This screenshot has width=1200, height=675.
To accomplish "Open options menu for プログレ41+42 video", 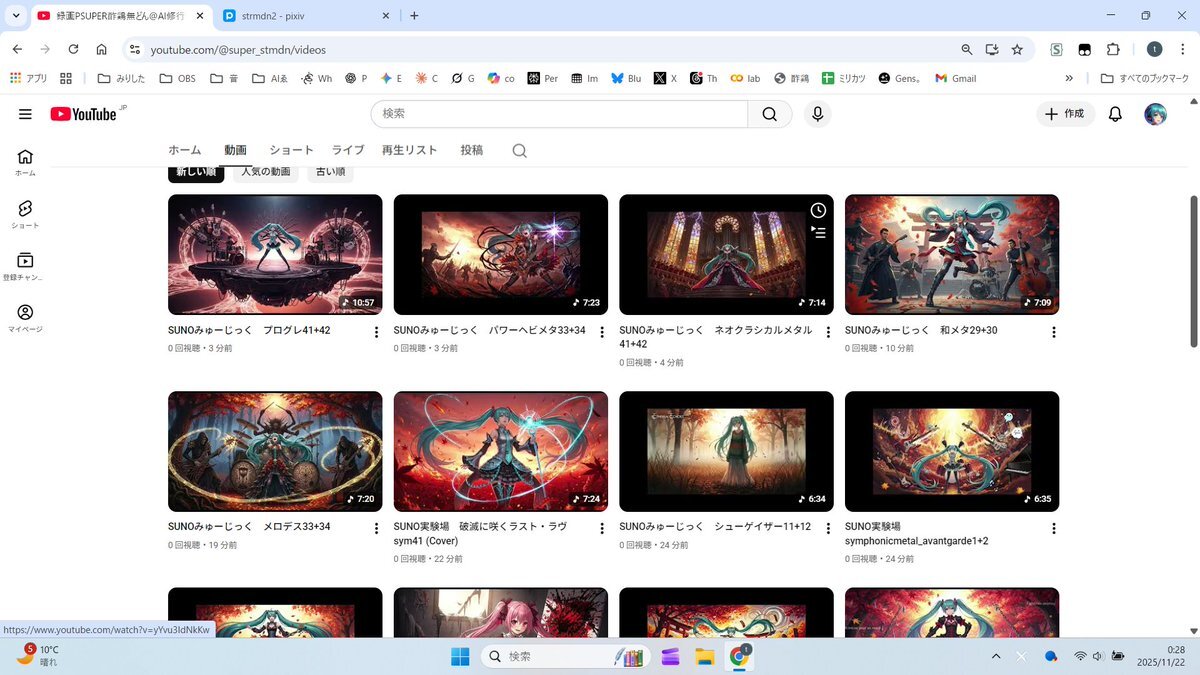I will tap(377, 332).
